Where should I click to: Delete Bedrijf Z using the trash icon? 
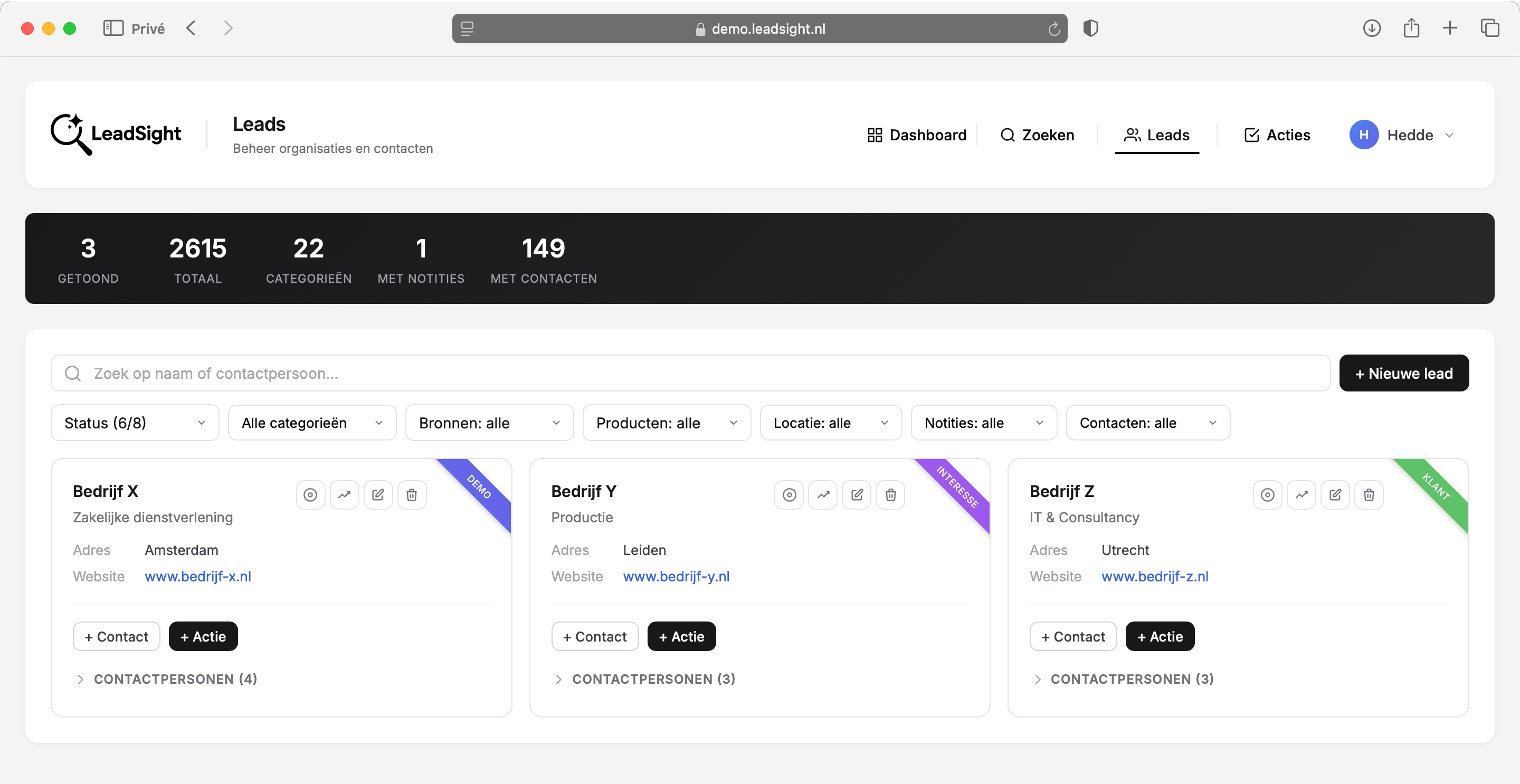click(x=1369, y=495)
